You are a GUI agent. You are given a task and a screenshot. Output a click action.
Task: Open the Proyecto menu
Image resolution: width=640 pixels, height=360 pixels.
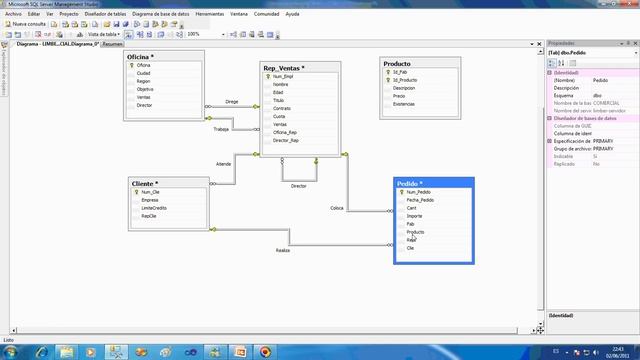click(69, 14)
